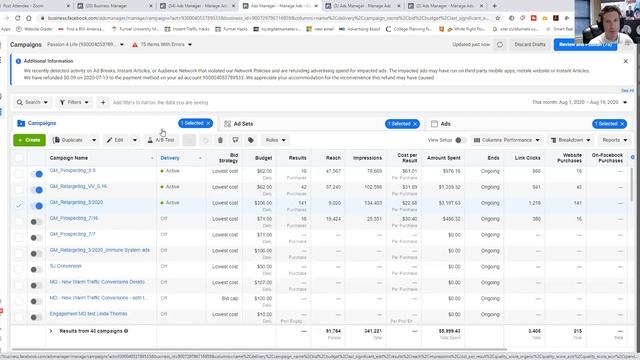Click the green Create button
Image resolution: width=640 pixels, height=360 pixels.
(x=29, y=140)
